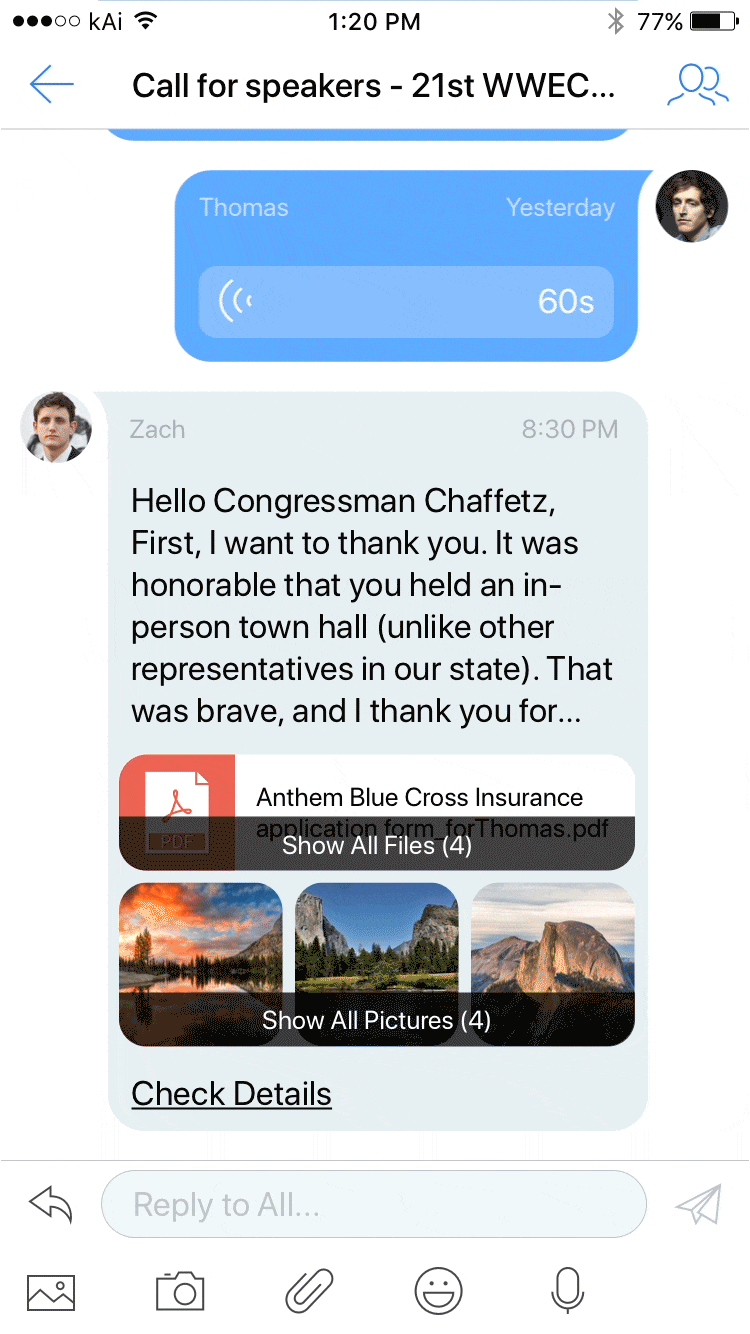The width and height of the screenshot is (750, 1334).
Task: Send message with paper plane icon
Action: pyautogui.click(x=698, y=1204)
